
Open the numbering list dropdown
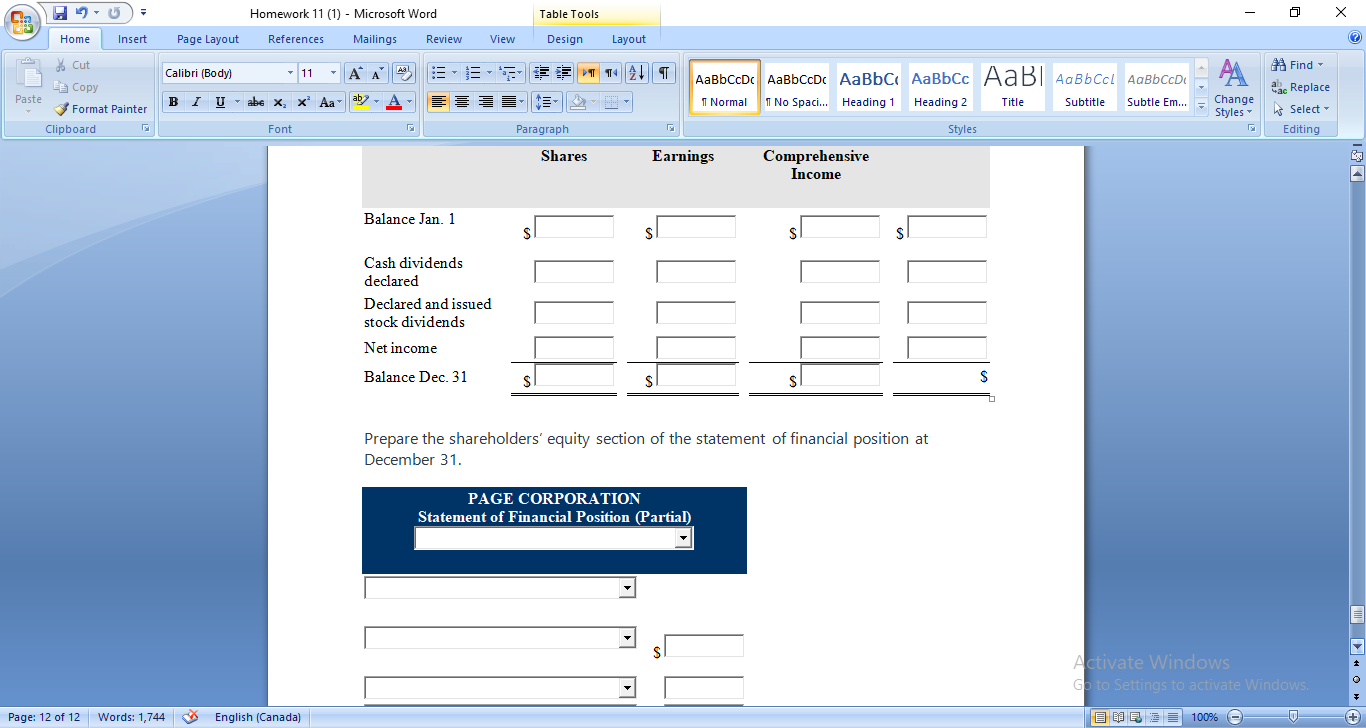(x=491, y=73)
